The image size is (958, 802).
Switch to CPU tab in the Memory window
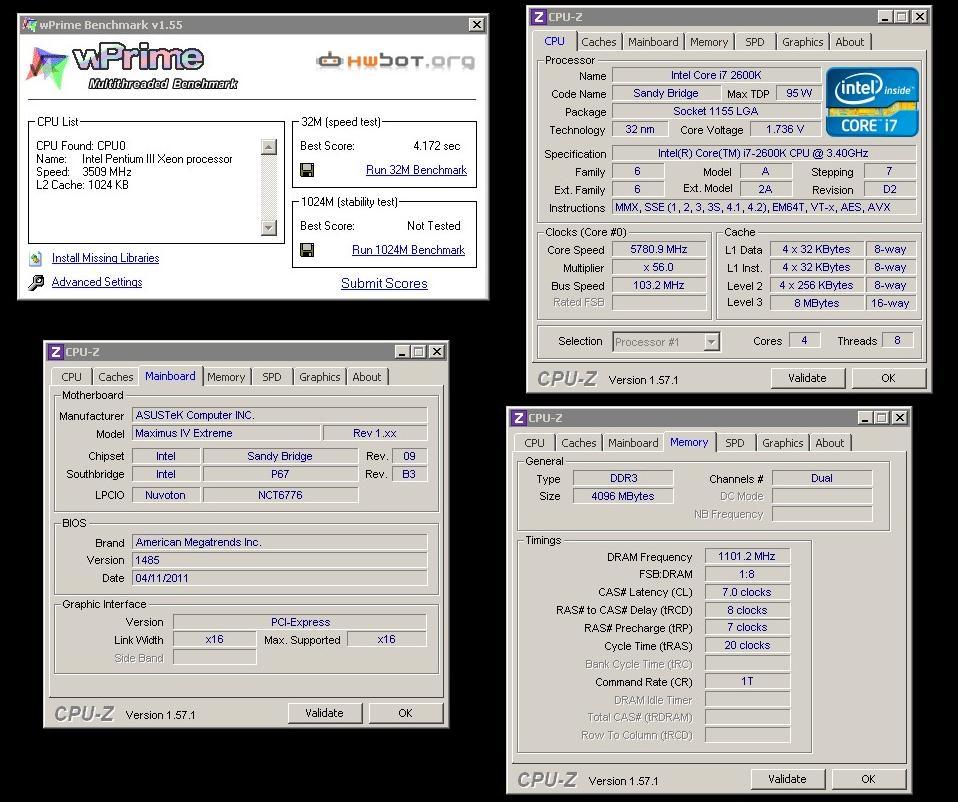pyautogui.click(x=534, y=443)
